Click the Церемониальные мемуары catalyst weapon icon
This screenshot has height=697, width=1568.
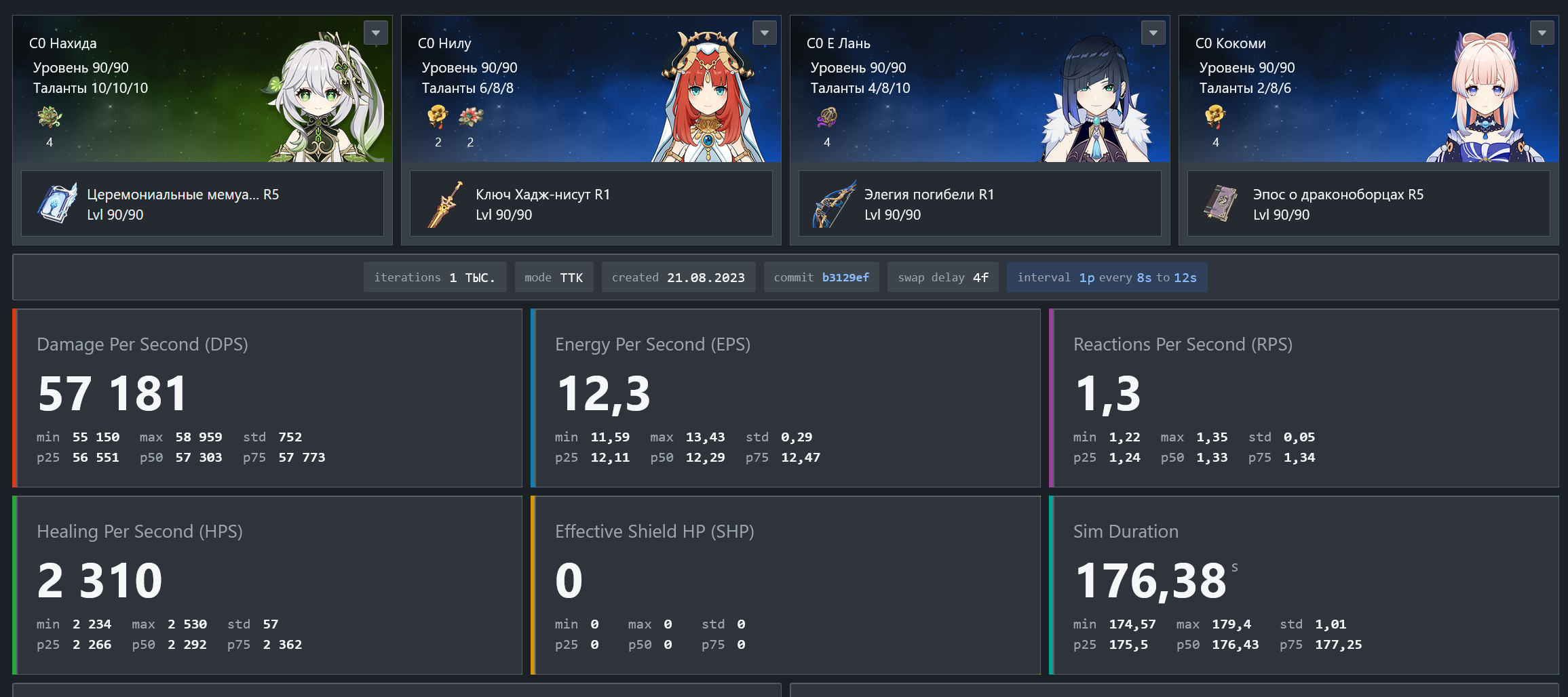click(57, 203)
